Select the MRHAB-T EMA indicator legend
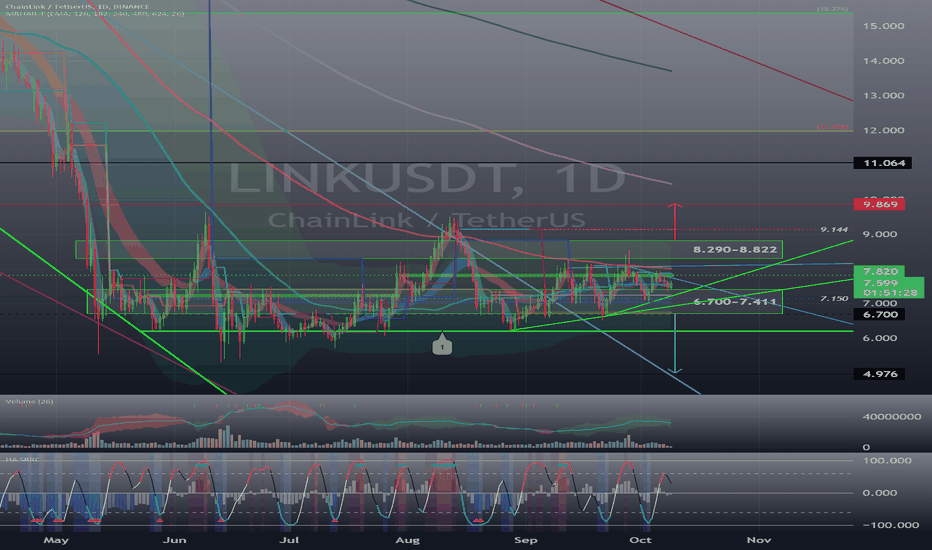 [95, 14]
